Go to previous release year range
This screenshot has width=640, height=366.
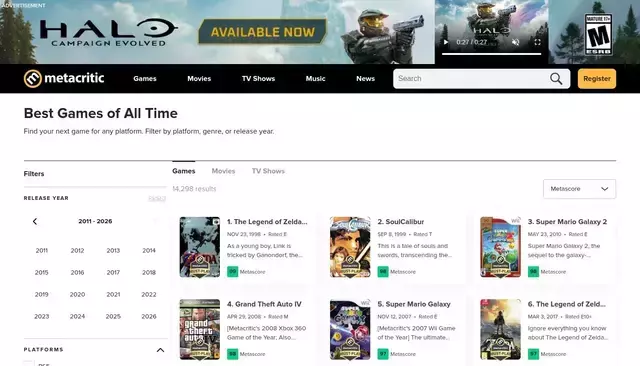35,221
